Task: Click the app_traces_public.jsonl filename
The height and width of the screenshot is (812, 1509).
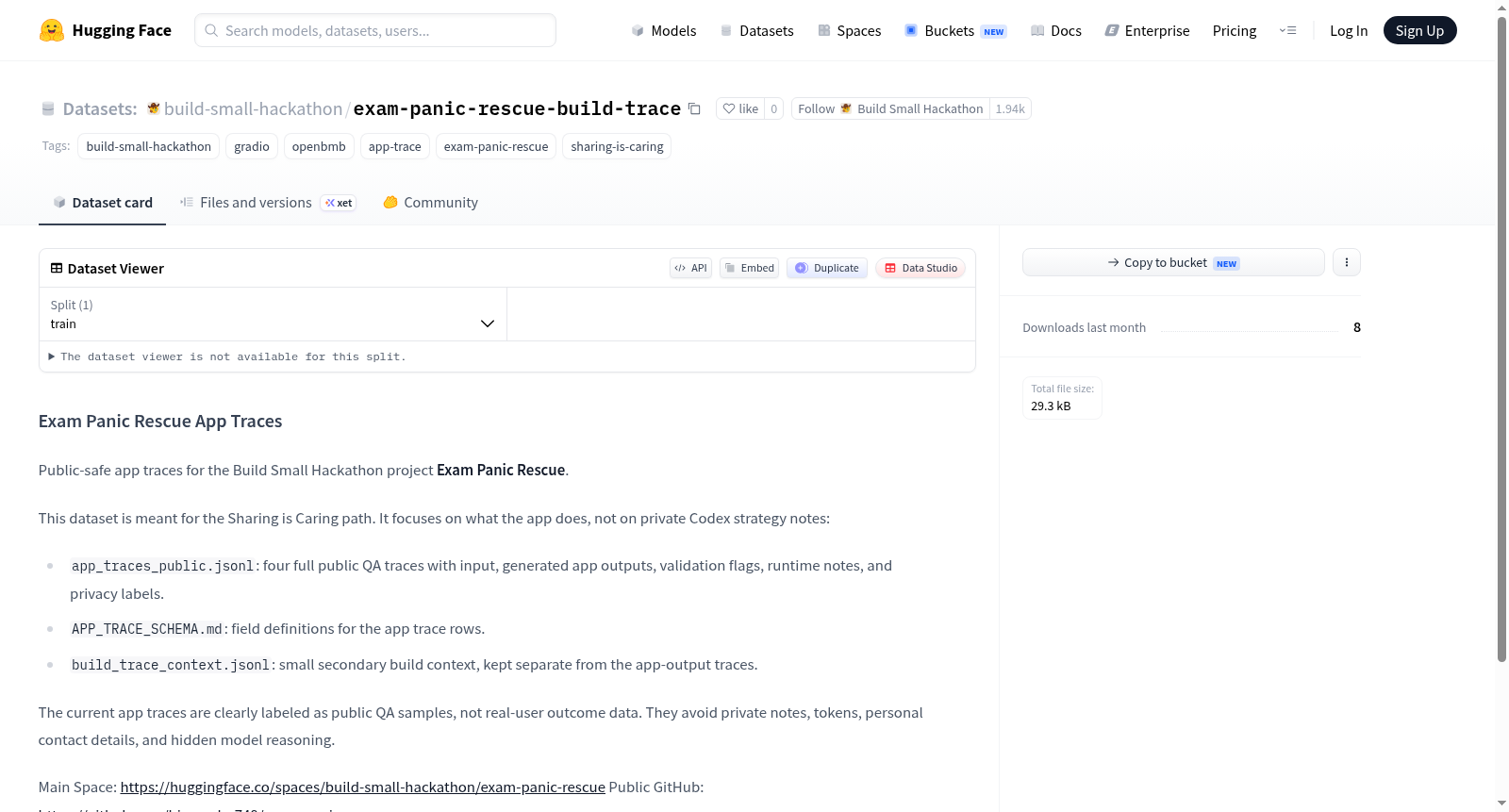Action: [x=162, y=566]
